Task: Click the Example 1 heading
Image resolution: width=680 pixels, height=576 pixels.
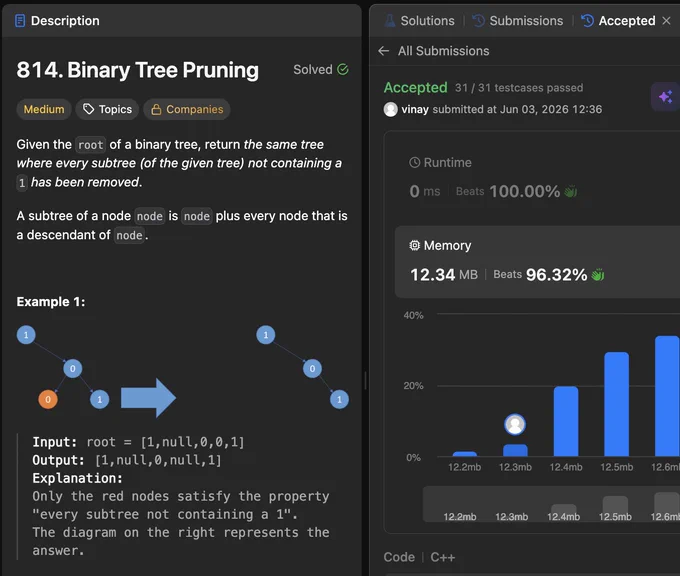Action: click(x=51, y=302)
